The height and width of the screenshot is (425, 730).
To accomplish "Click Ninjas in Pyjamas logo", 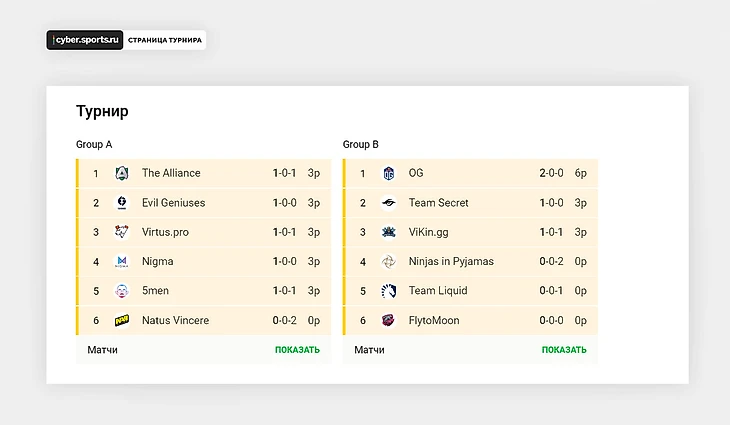I will click(x=388, y=262).
